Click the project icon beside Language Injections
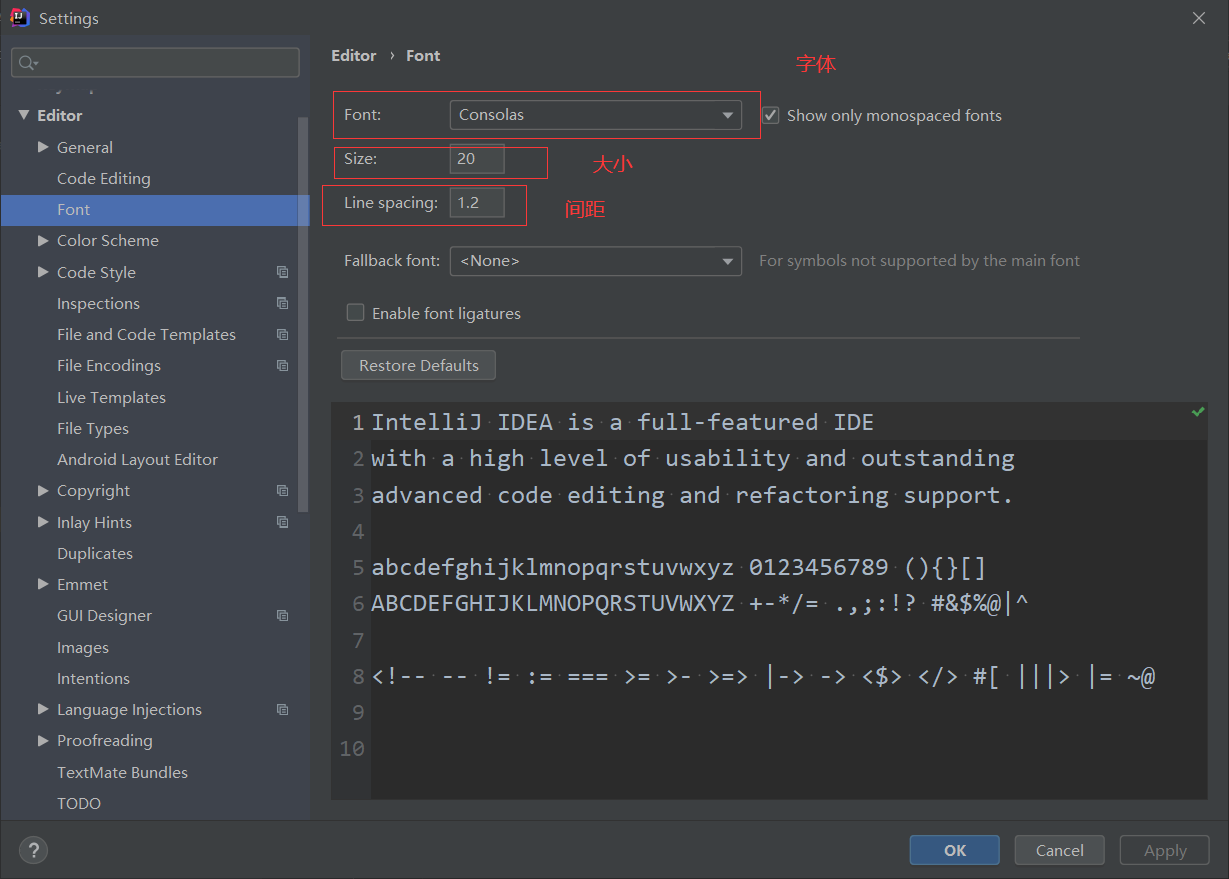This screenshot has width=1229, height=879. (x=283, y=709)
